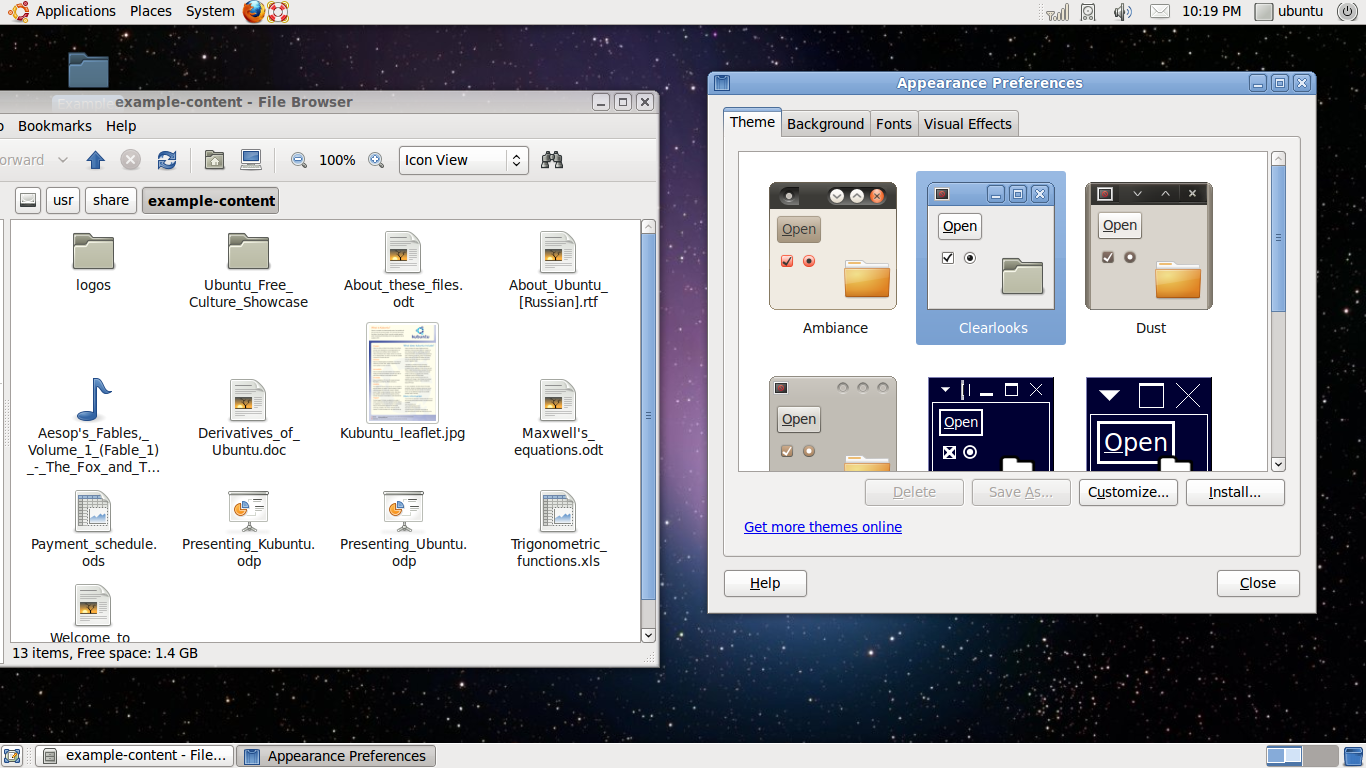1366x768 pixels.
Task: Launch Firefox from the top panel
Action: pyautogui.click(x=254, y=12)
